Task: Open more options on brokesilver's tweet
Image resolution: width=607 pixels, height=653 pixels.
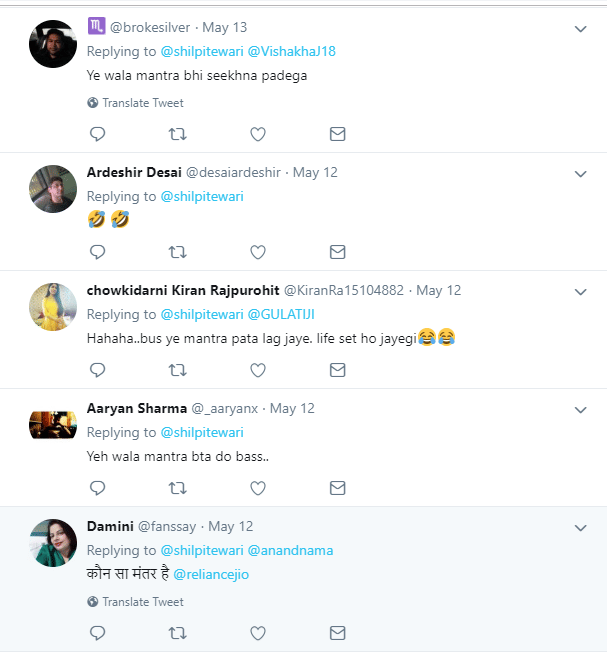Action: click(x=580, y=29)
